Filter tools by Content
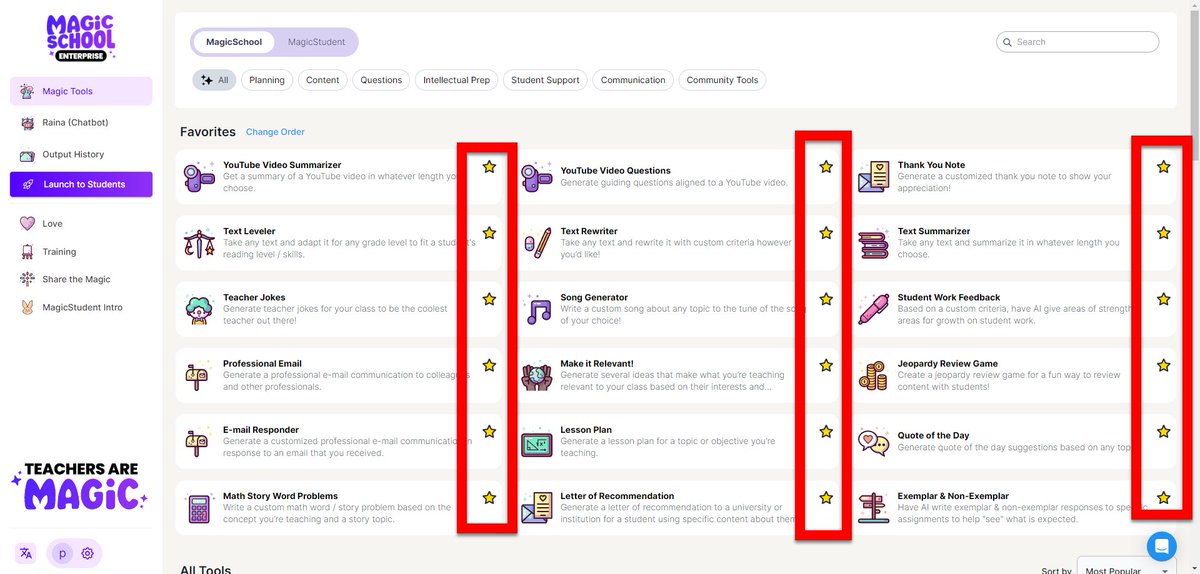 tap(323, 80)
